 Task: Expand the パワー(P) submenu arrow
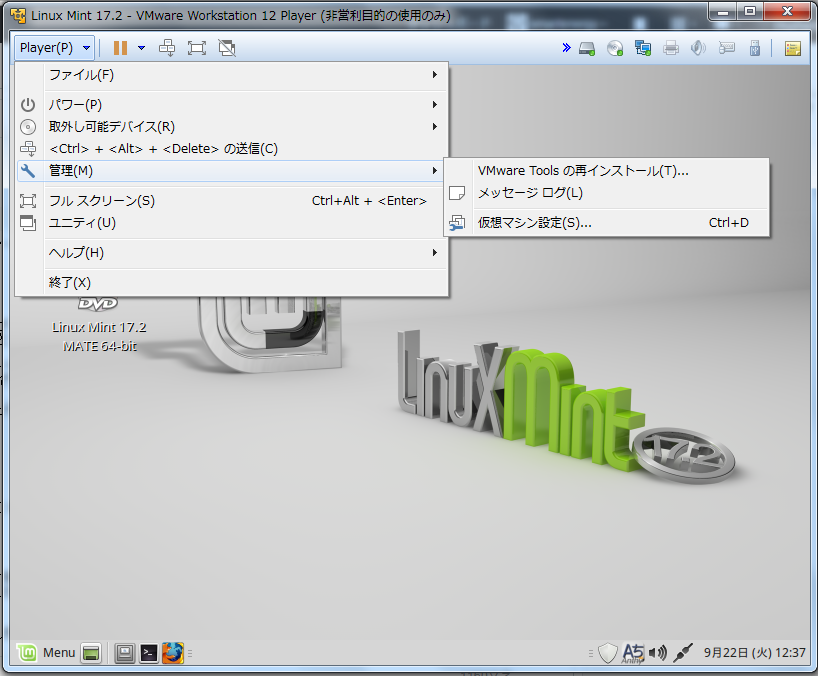pyautogui.click(x=435, y=105)
